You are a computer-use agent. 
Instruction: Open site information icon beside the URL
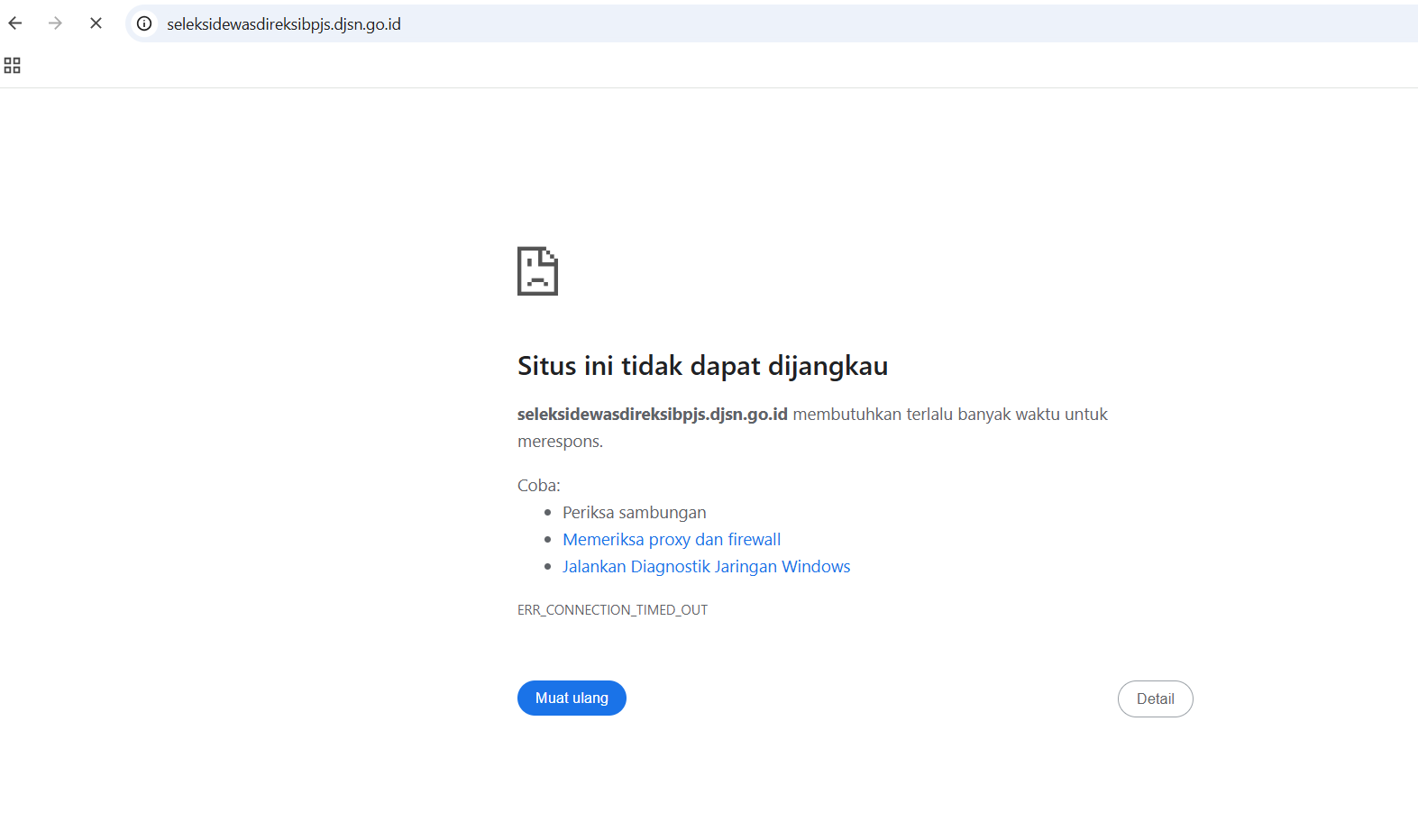click(144, 23)
